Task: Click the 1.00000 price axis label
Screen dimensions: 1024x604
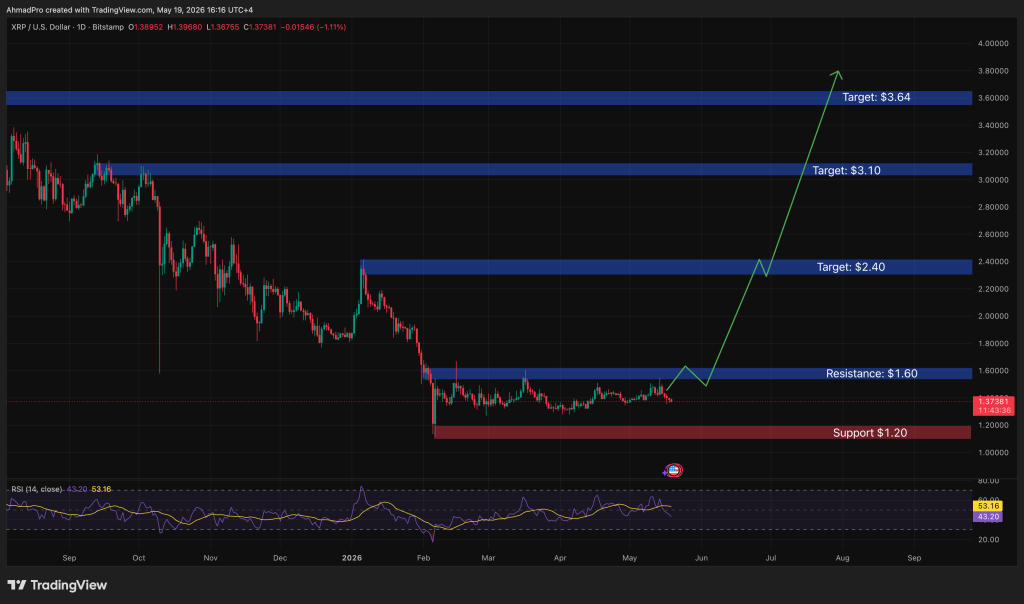Action: click(993, 453)
